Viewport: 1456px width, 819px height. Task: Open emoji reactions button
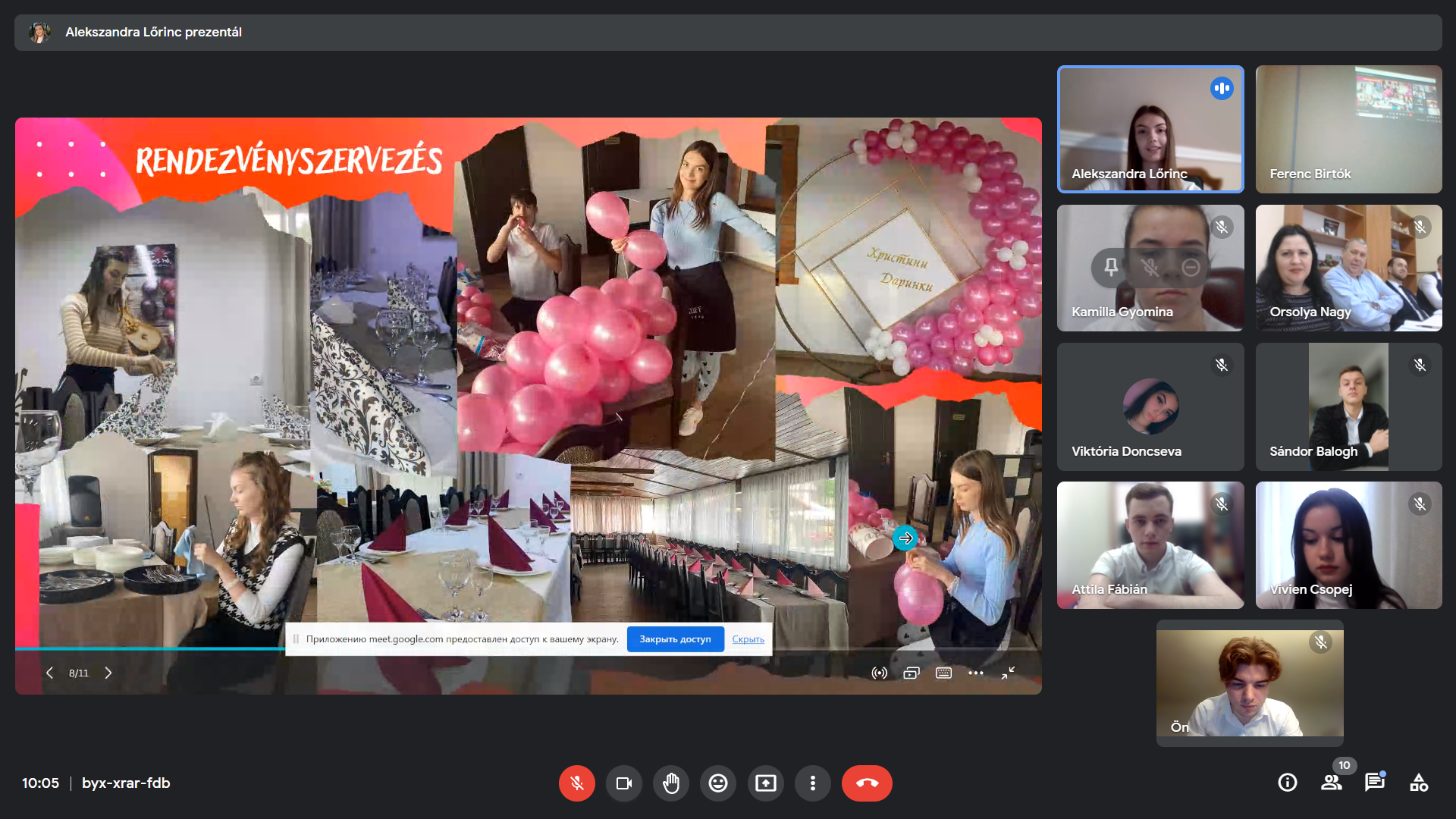tap(718, 783)
